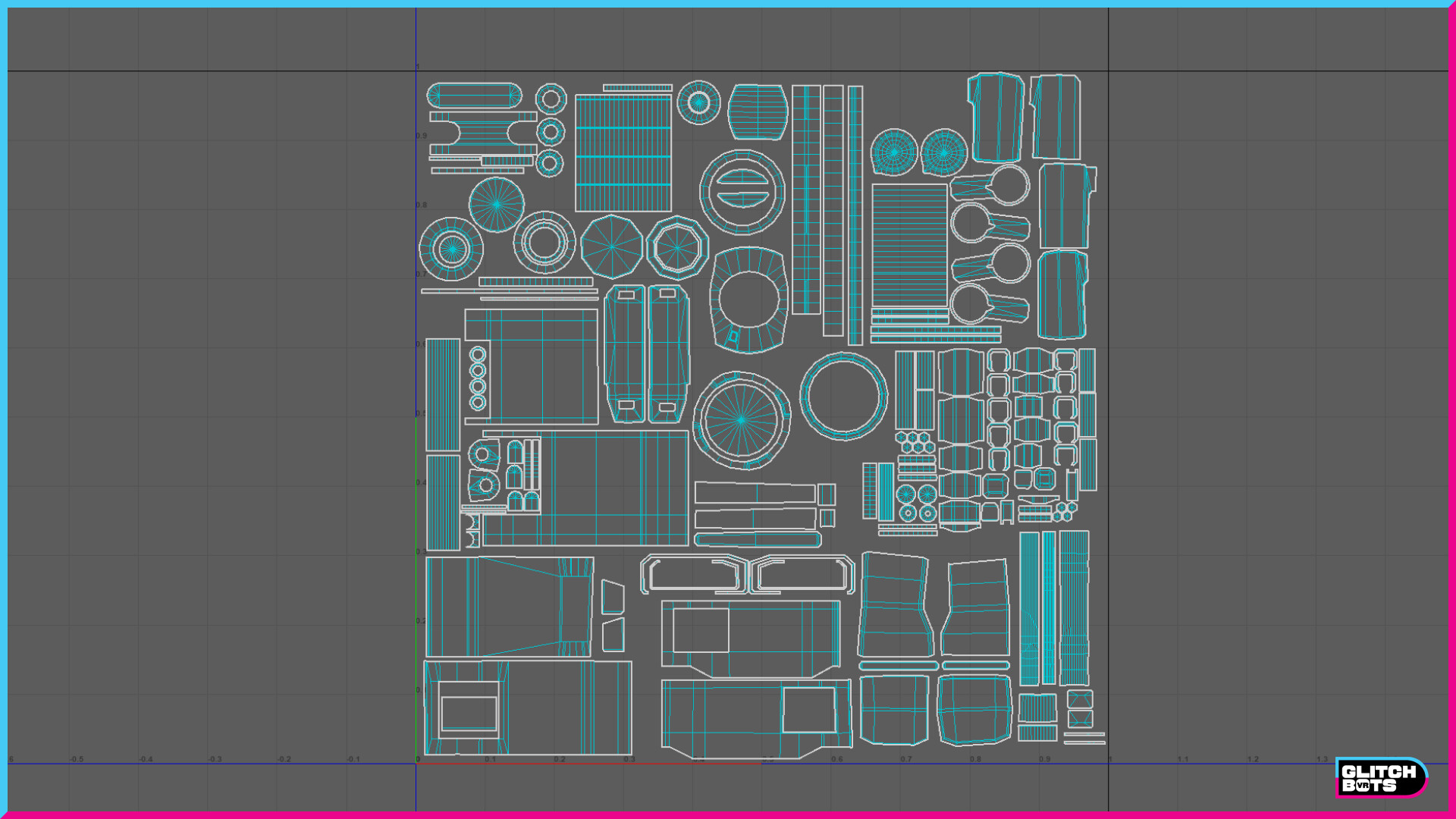Select the right bracket-shaped frame UV island
Screen dimensions: 1456x819
coord(802,574)
